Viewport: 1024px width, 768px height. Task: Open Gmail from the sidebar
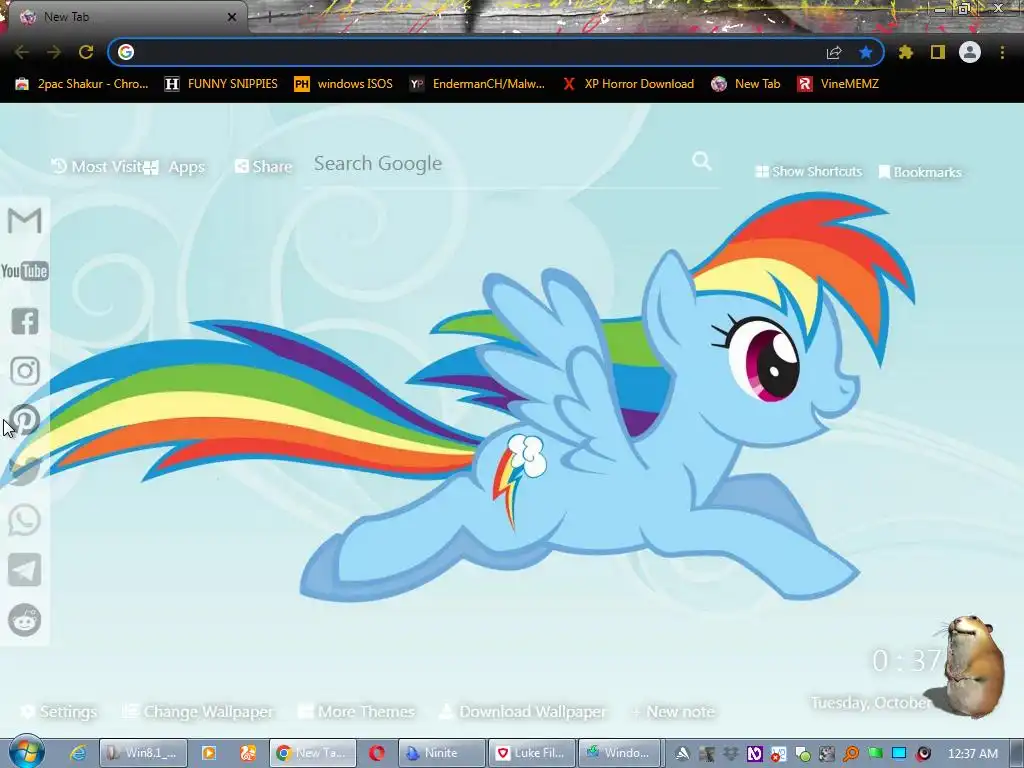point(25,221)
